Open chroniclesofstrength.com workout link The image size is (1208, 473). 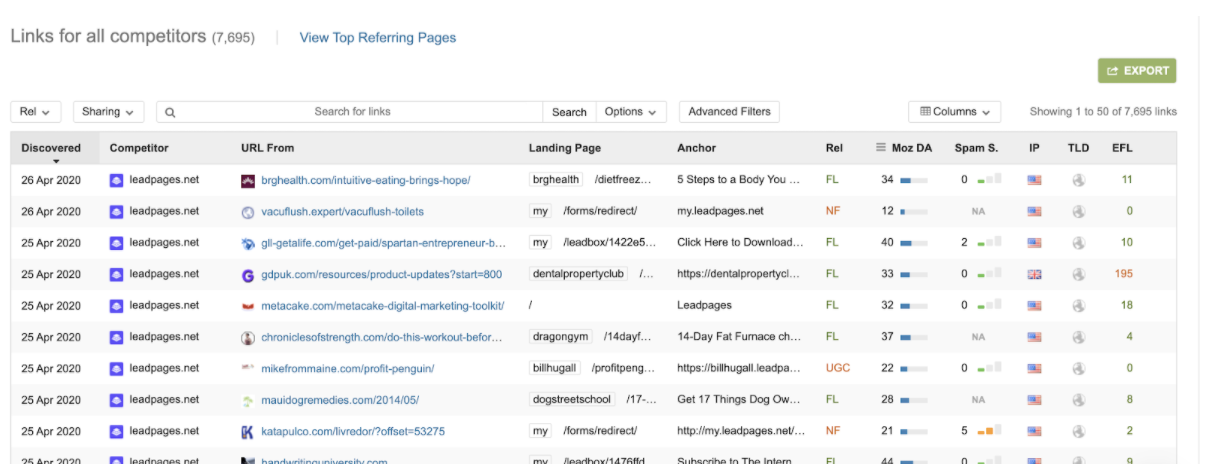(x=382, y=337)
